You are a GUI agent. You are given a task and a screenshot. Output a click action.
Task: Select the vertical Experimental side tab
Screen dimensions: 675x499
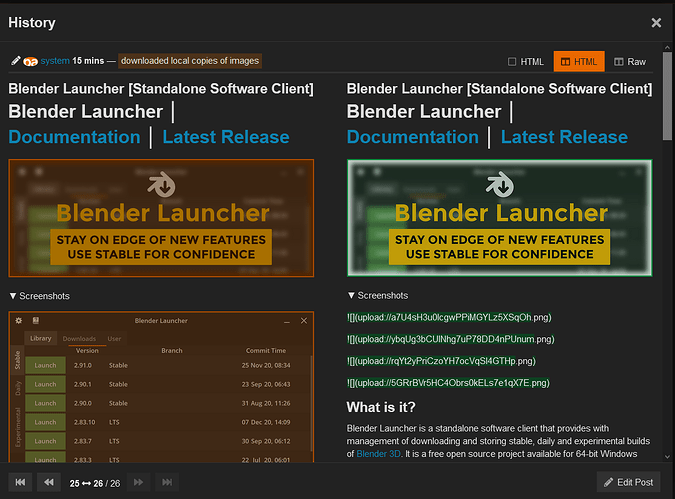(18, 428)
